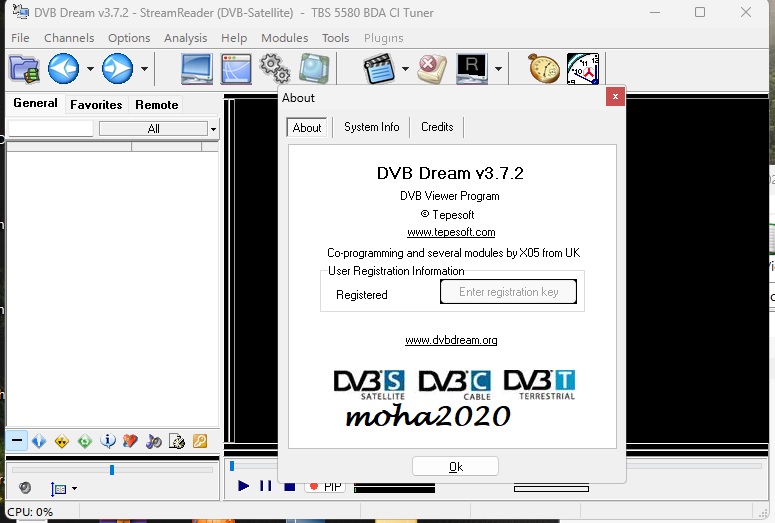Image resolution: width=775 pixels, height=523 pixels.
Task: Click the clapperboard recordings icon
Action: 379,69
